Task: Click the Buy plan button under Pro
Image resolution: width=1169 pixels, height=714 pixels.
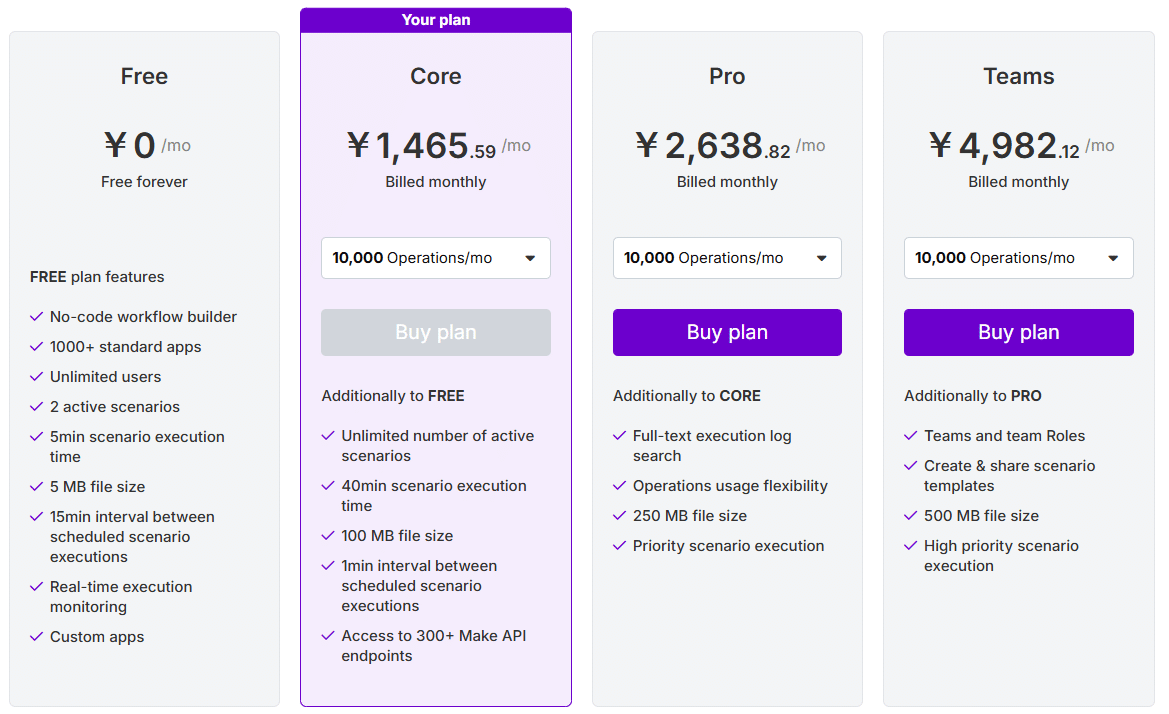Action: tap(727, 332)
